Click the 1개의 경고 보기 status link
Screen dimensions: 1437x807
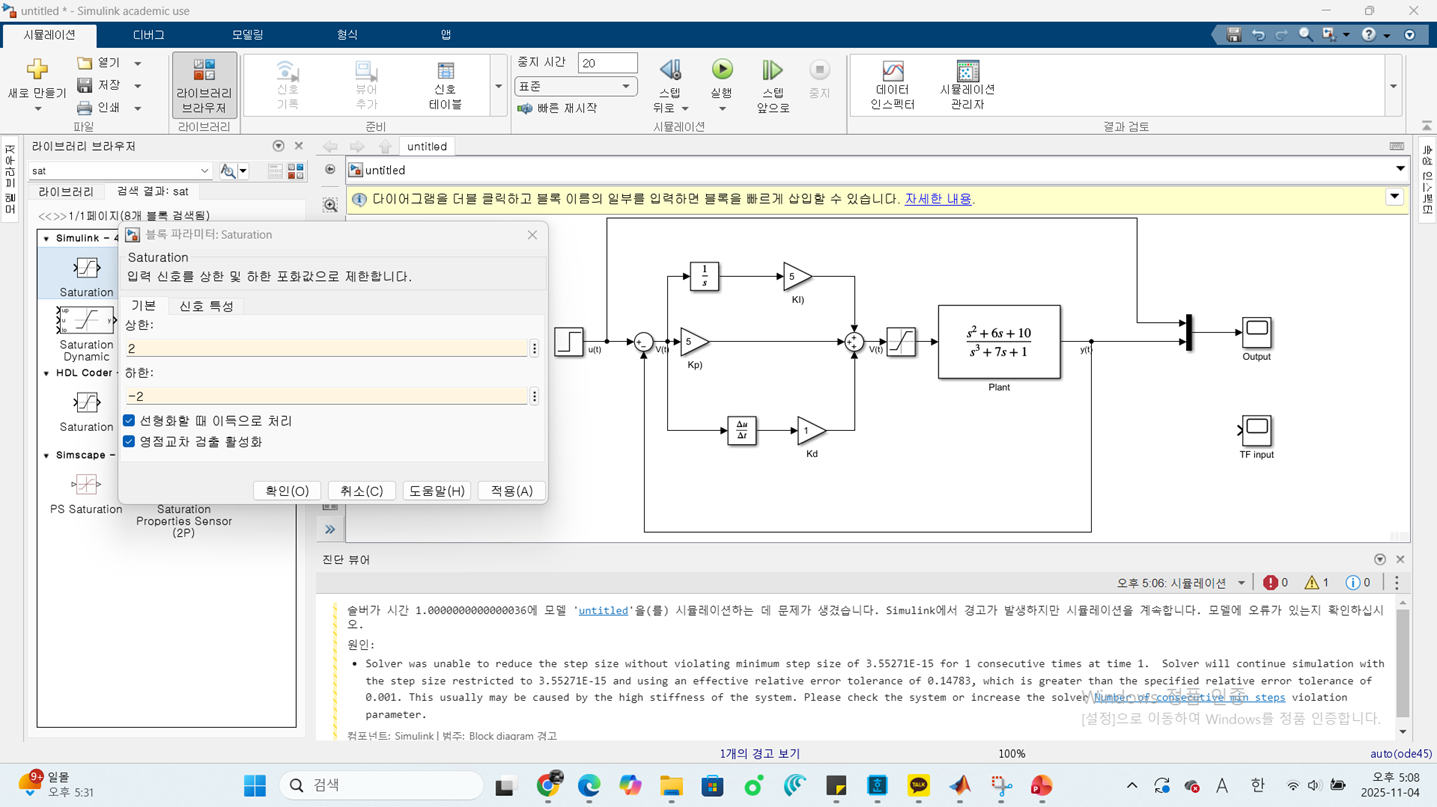click(x=759, y=754)
